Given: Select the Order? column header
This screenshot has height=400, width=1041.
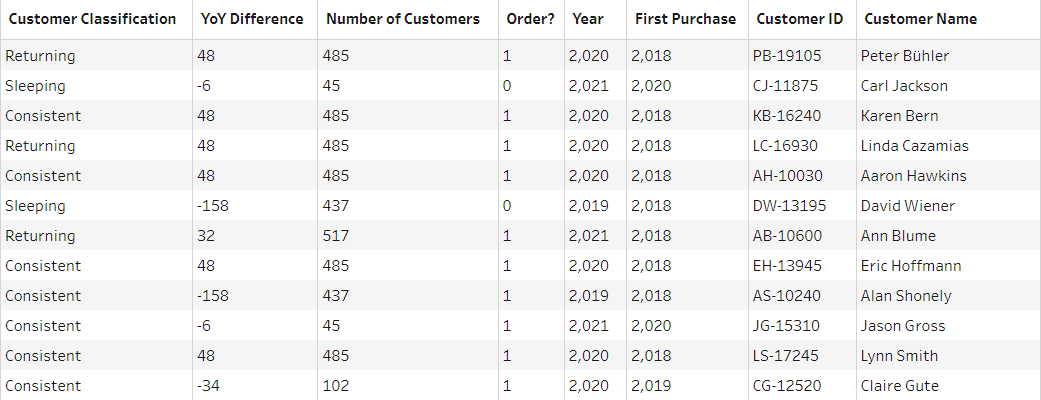Looking at the screenshot, I should (x=529, y=19).
